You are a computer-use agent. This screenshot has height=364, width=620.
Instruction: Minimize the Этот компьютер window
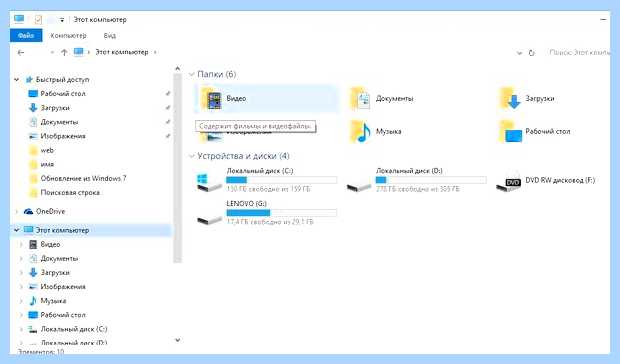click(603, 19)
